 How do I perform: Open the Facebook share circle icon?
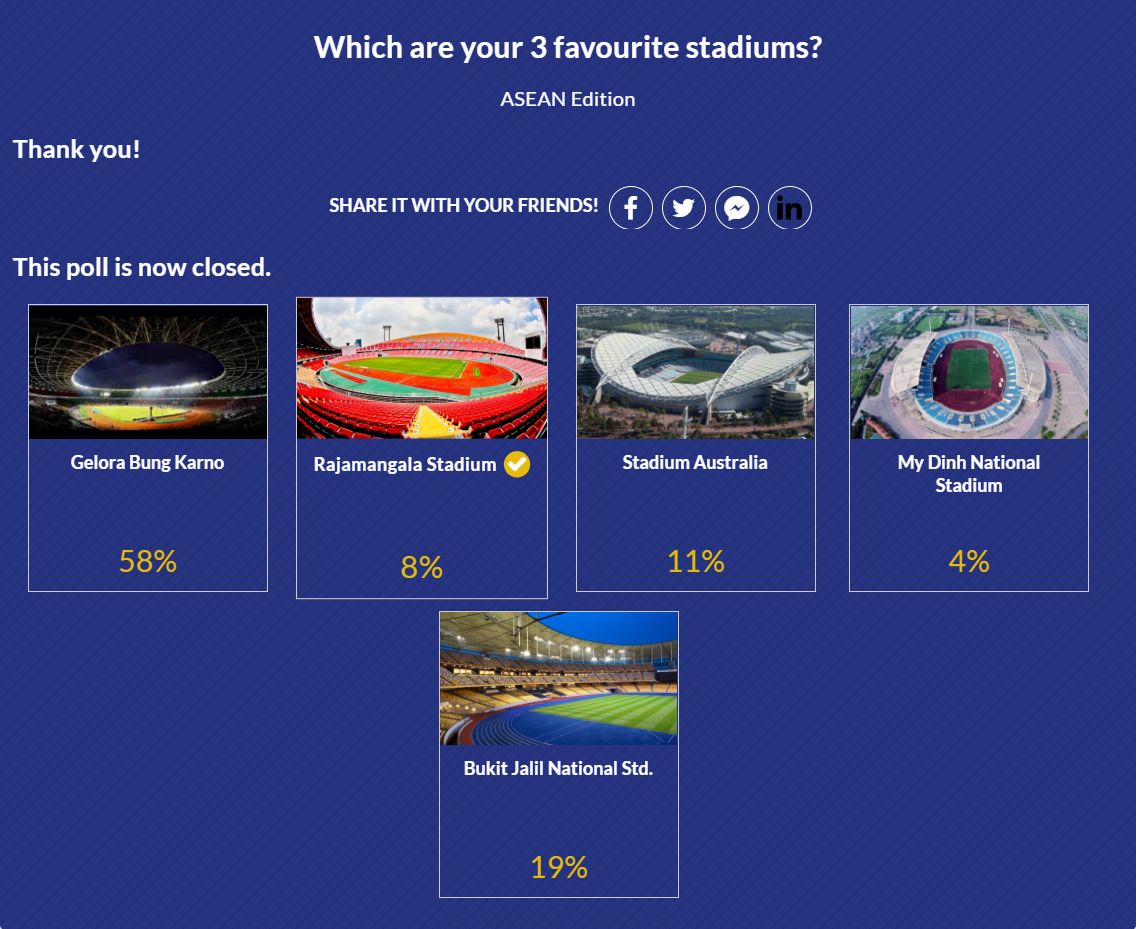pos(631,207)
